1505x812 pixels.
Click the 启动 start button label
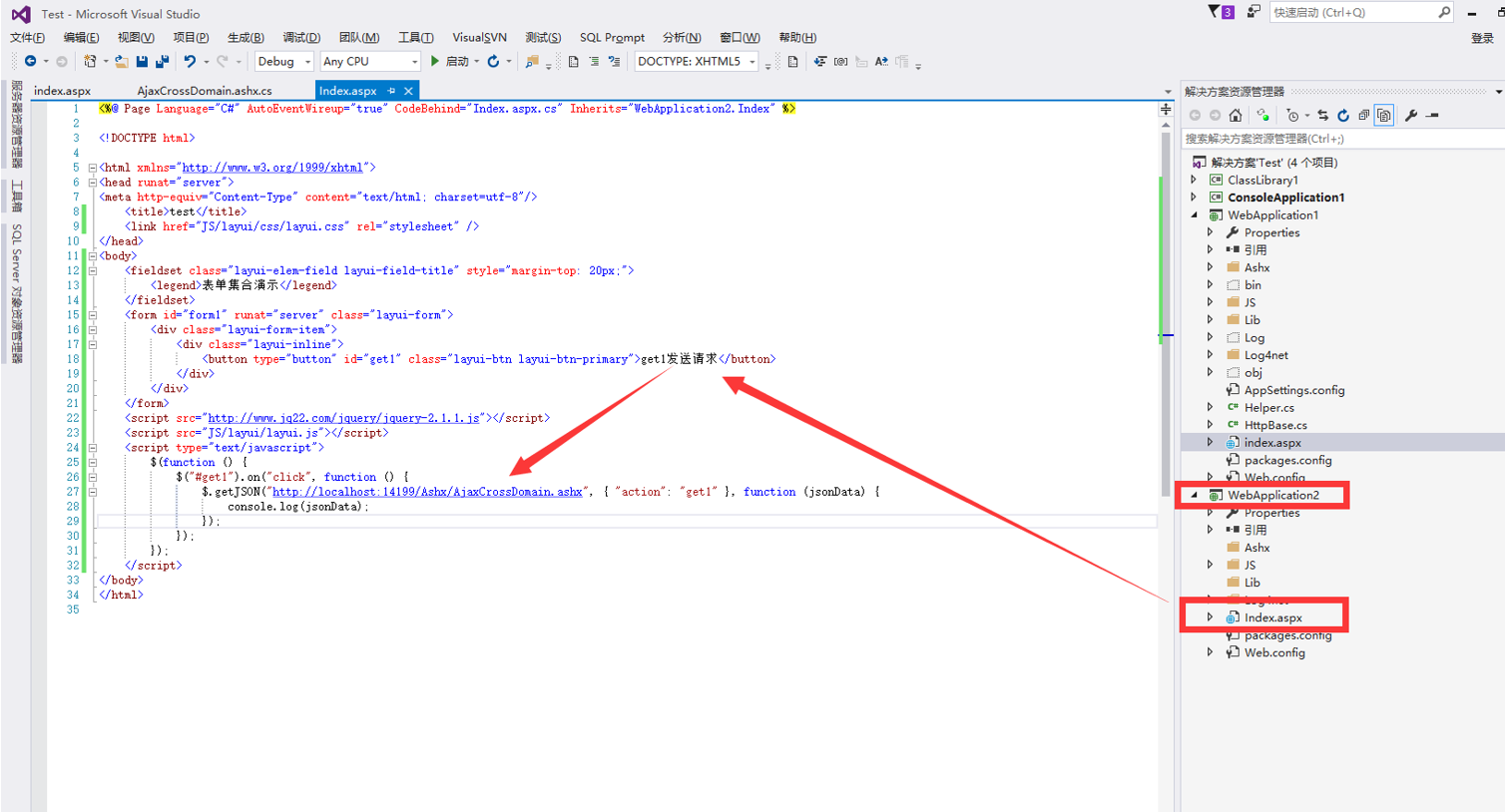pyautogui.click(x=457, y=62)
